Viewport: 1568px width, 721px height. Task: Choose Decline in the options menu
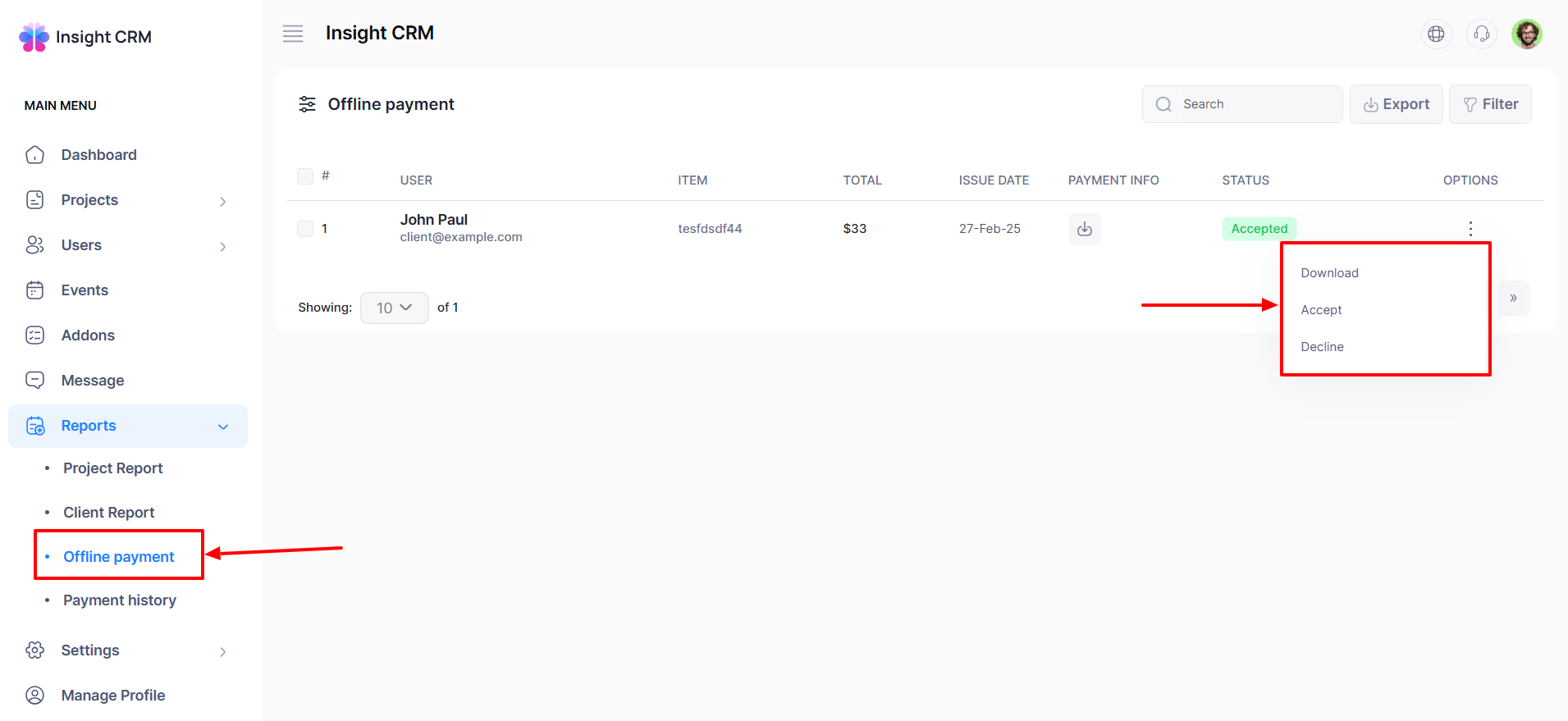point(1322,347)
